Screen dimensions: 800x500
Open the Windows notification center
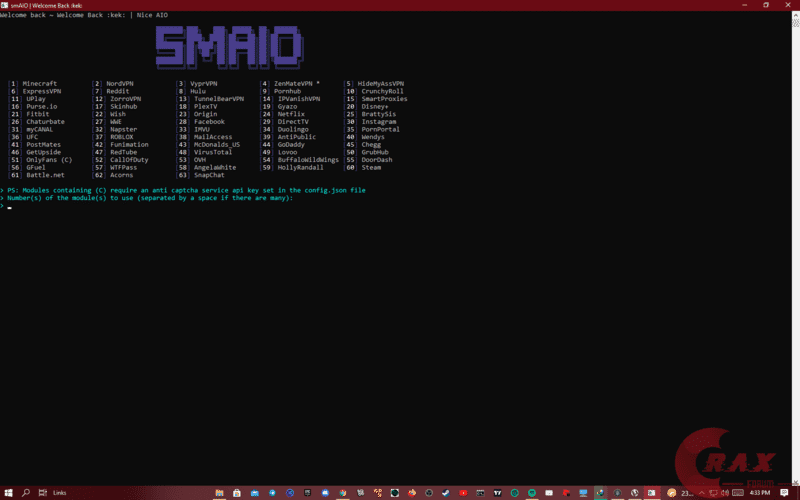click(x=784, y=492)
